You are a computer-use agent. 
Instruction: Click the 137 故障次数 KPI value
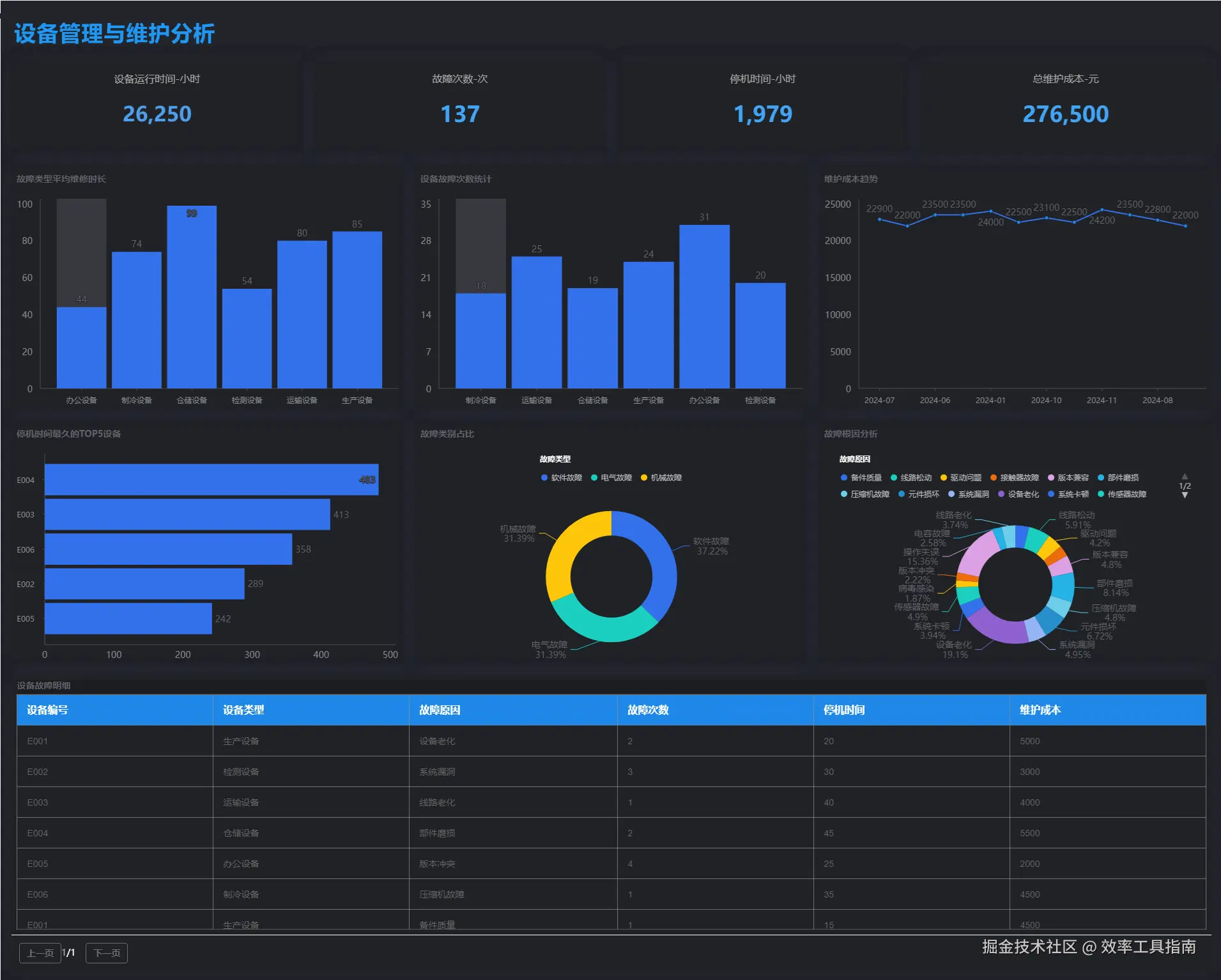[460, 114]
